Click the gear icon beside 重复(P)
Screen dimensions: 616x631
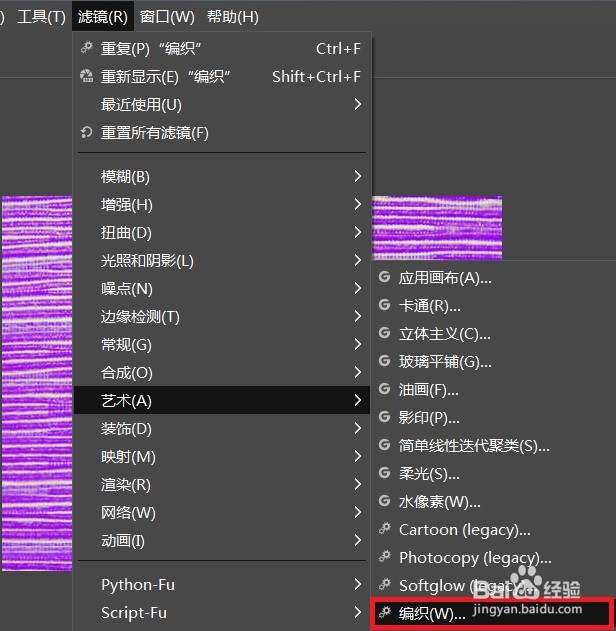pyautogui.click(x=87, y=47)
